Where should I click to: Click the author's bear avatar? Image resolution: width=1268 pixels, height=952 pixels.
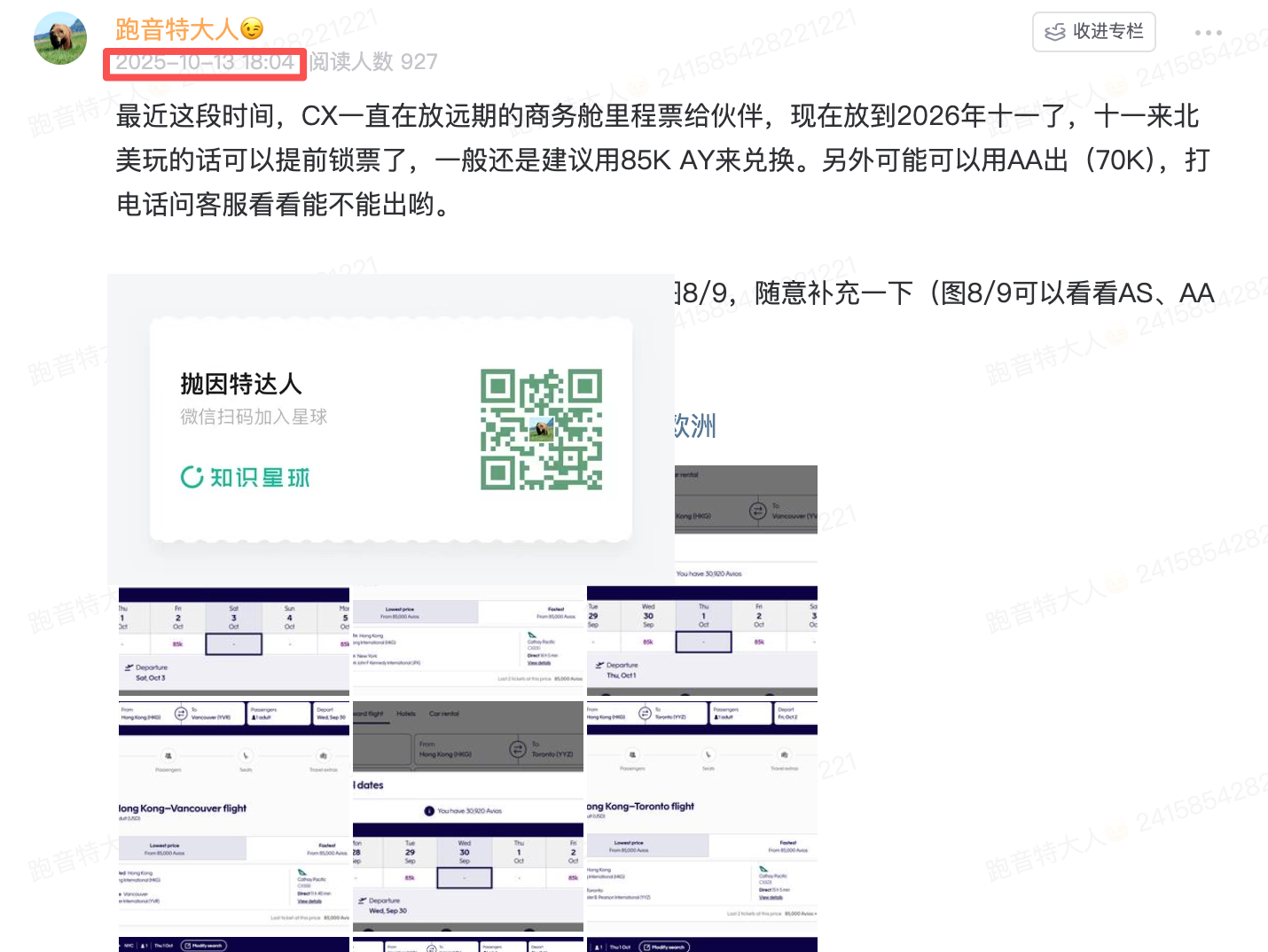tap(60, 38)
